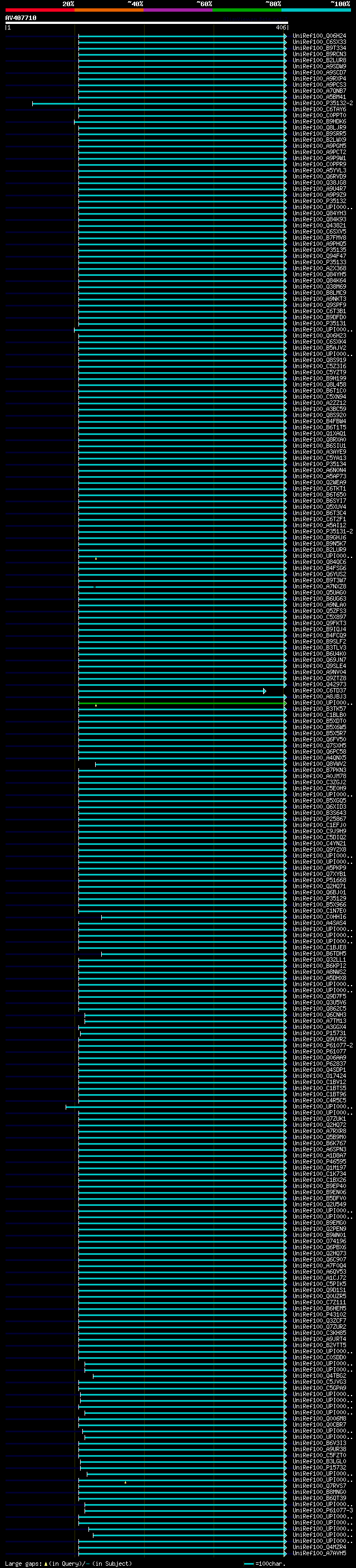This screenshot has width=356, height=1568.
Task: Select UniRef100_P51668 label
Action: [x=319, y=881]
